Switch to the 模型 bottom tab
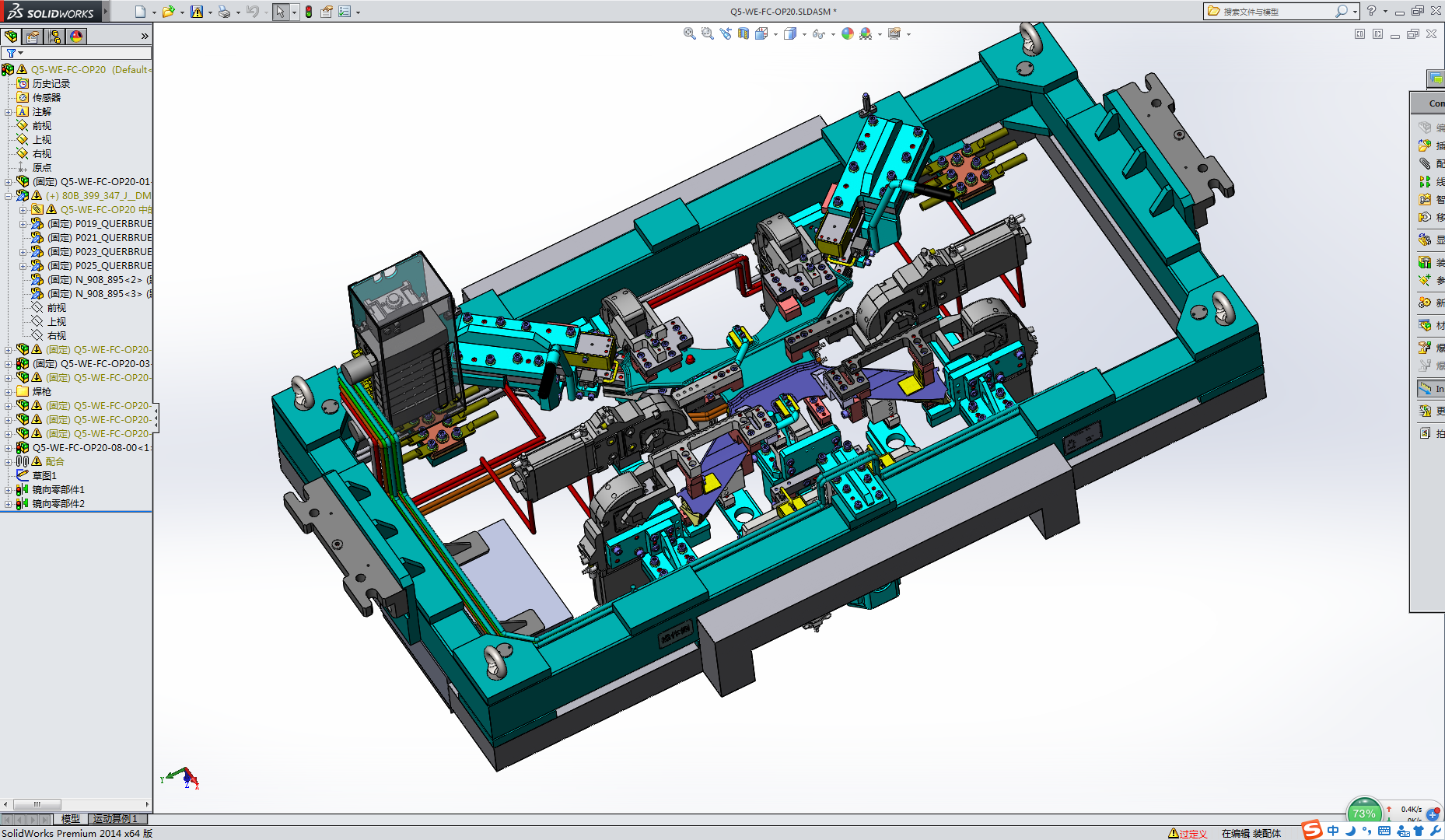The width and height of the screenshot is (1445, 840). [71, 819]
